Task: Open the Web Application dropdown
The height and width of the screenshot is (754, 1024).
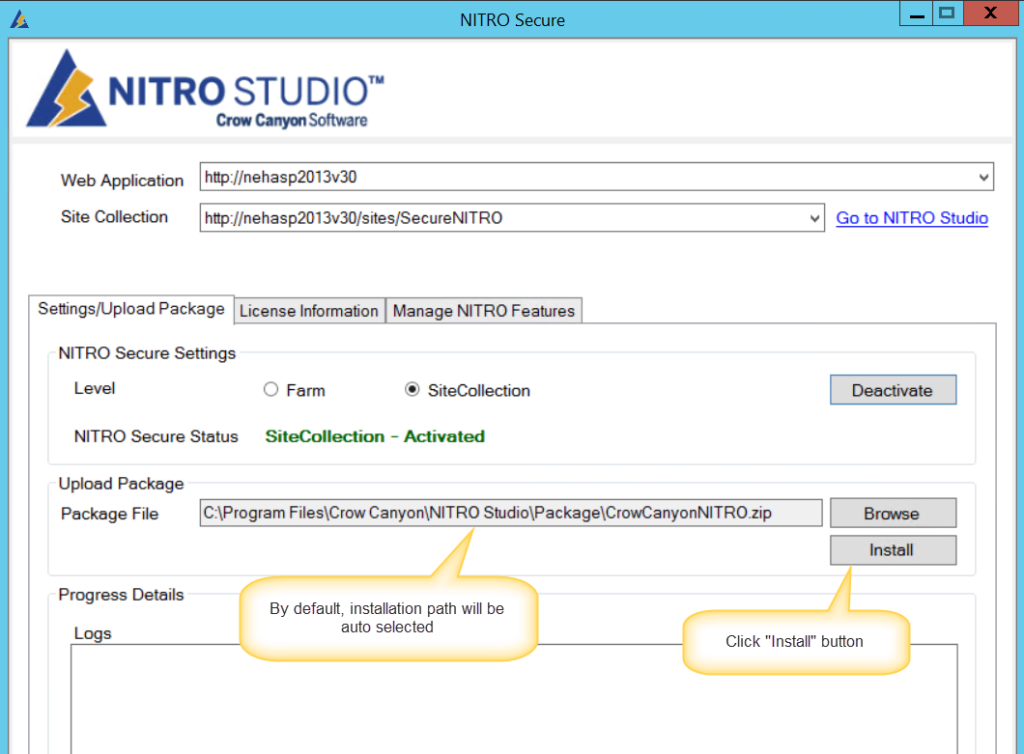Action: coord(981,176)
